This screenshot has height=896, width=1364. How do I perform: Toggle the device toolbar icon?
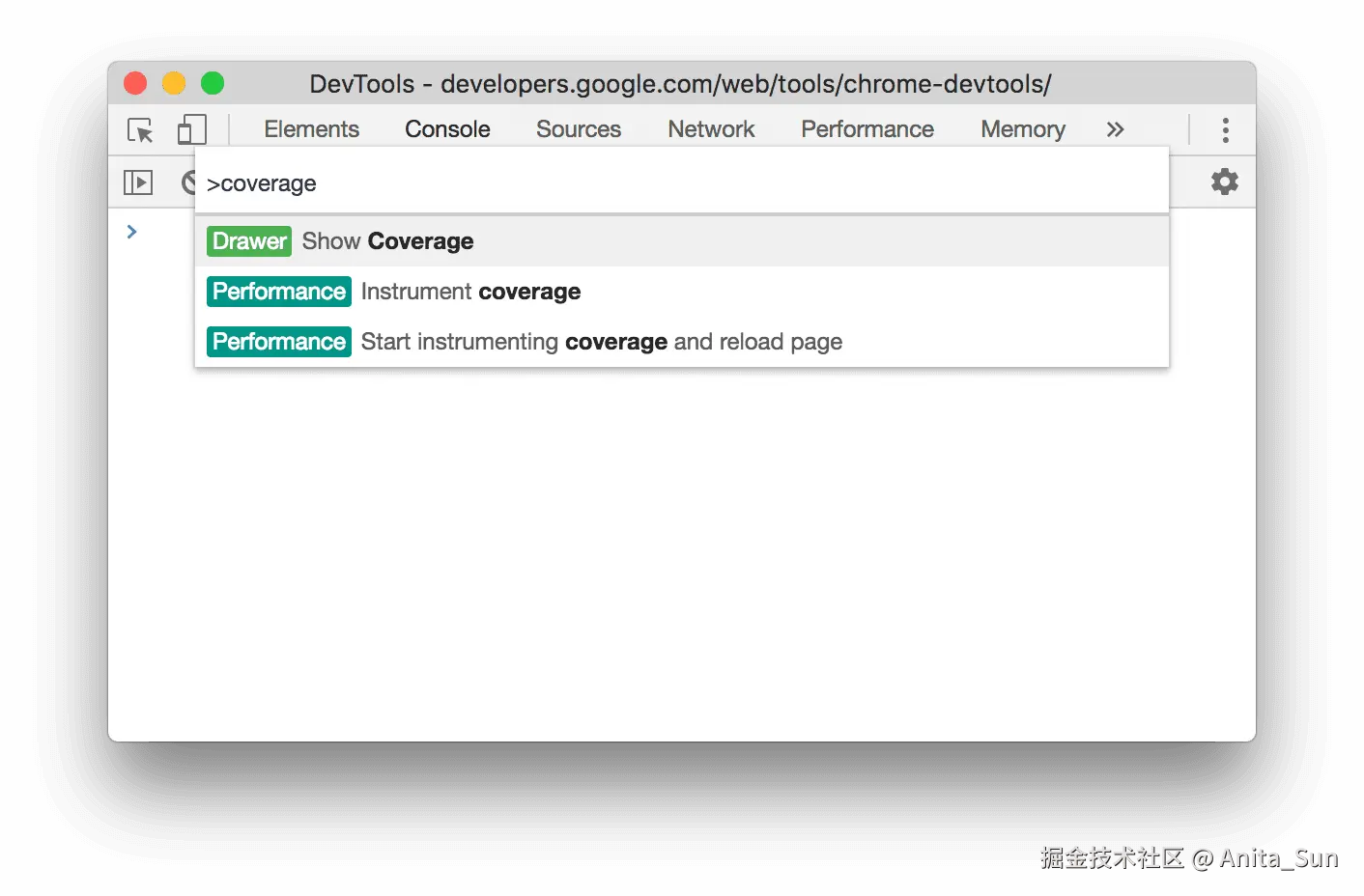coord(192,129)
